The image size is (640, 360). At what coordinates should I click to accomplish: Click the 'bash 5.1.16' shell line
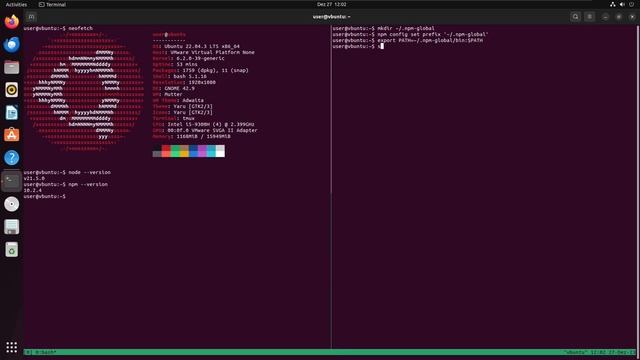click(180, 76)
